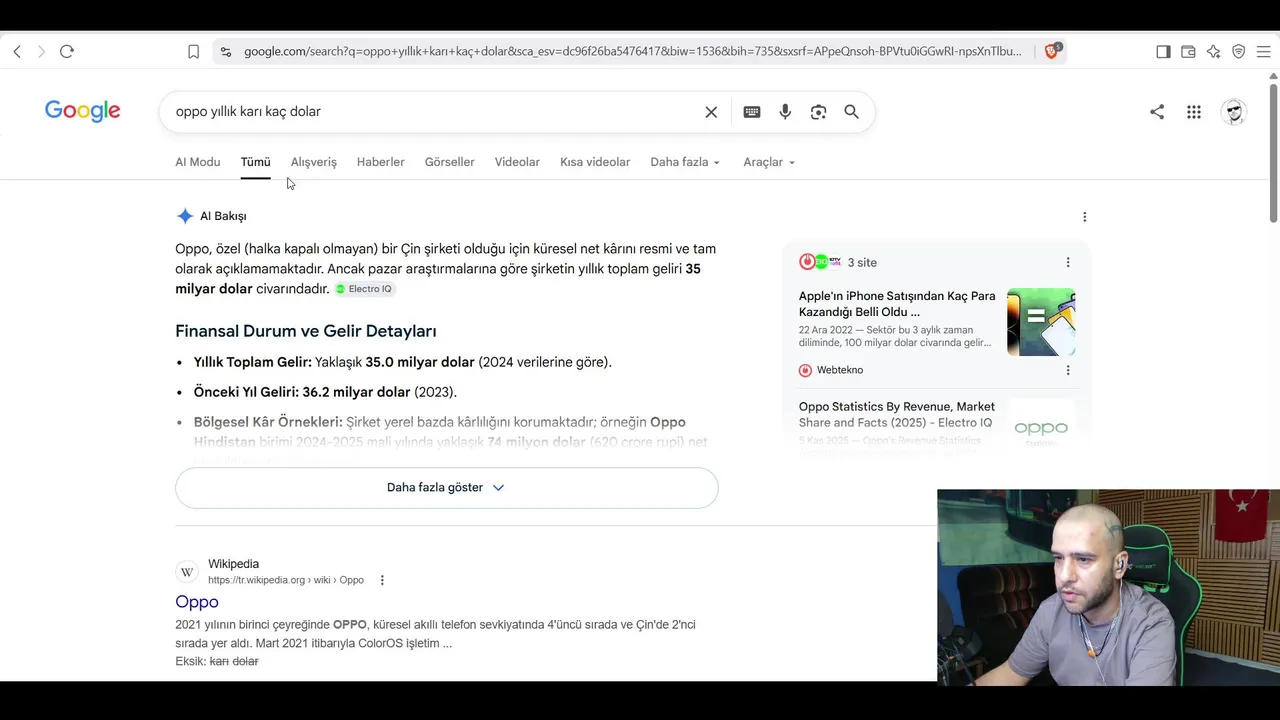This screenshot has width=1280, height=720.
Task: Open the Haberler tab
Action: tap(381, 162)
